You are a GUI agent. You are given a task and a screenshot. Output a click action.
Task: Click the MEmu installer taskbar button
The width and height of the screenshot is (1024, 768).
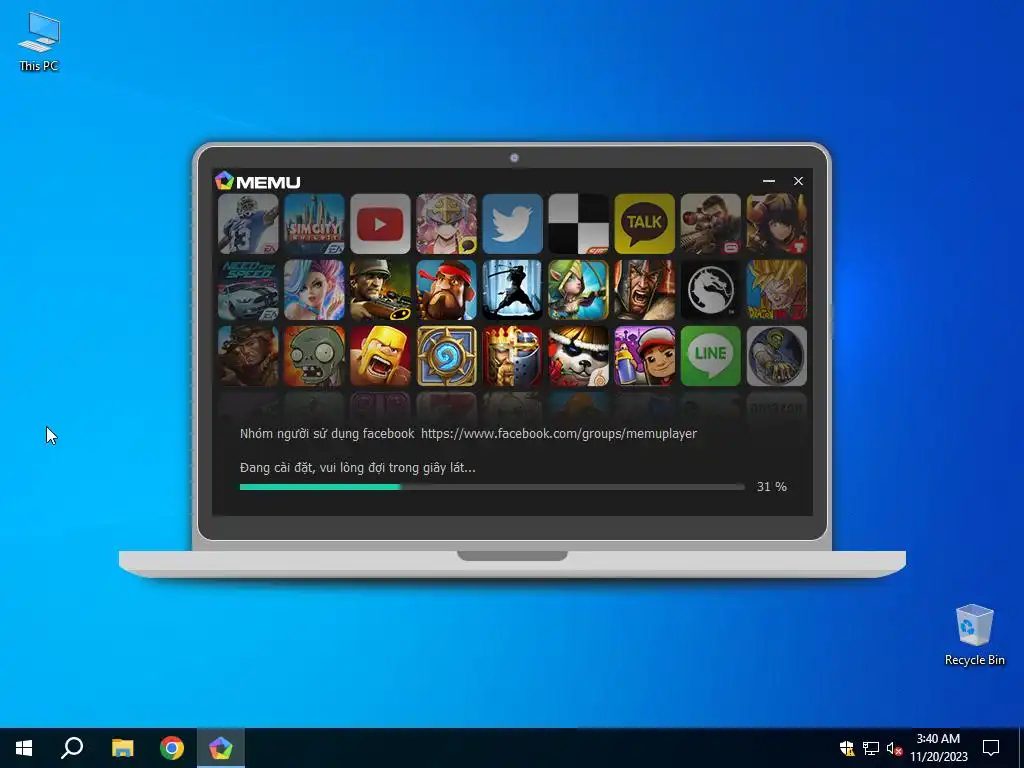pos(221,748)
